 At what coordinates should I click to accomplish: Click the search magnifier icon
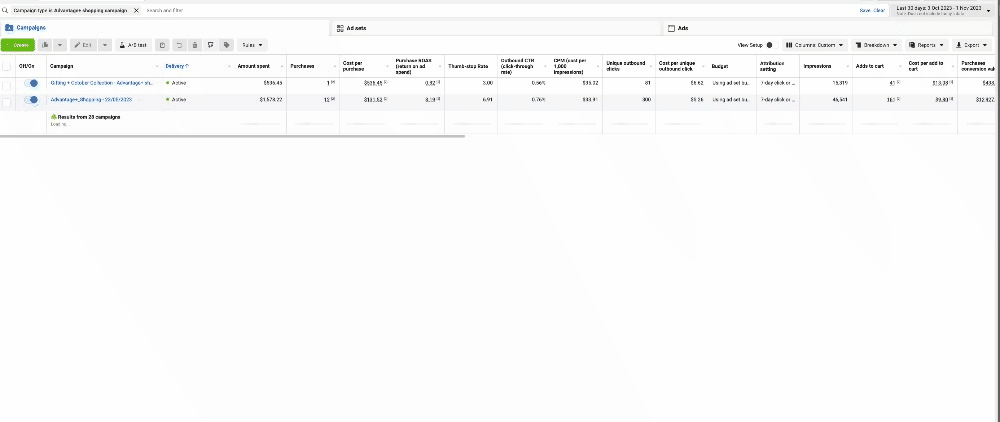pyautogui.click(x=5, y=10)
